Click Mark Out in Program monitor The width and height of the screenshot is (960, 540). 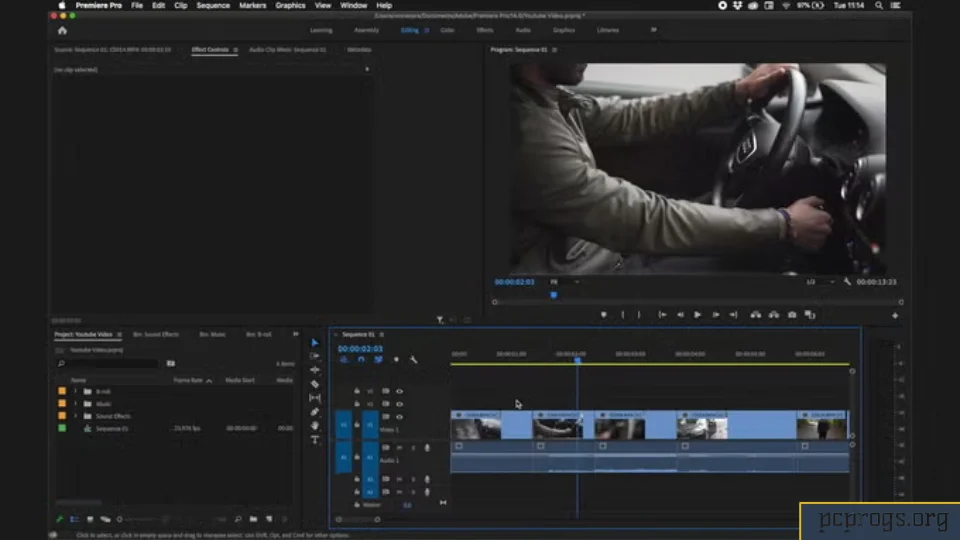coord(639,315)
